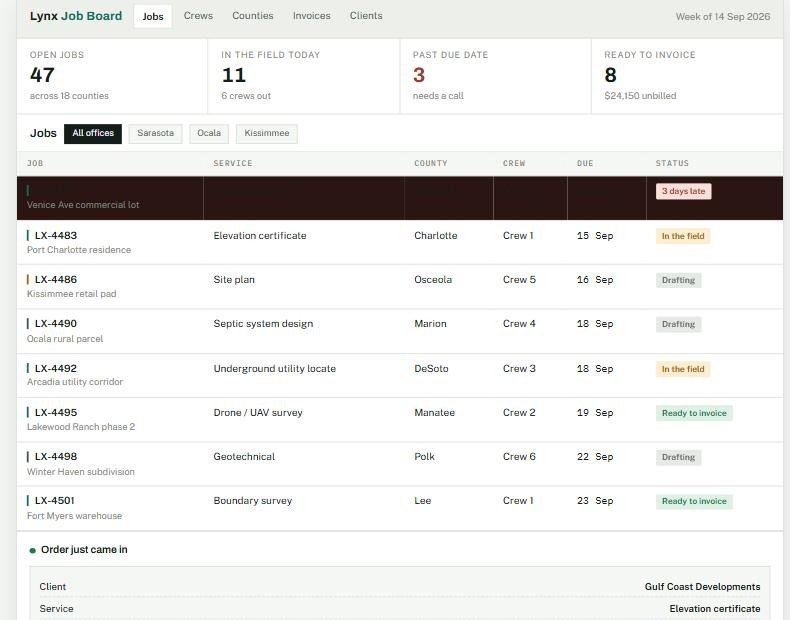Open the Clients tab
This screenshot has height=620, width=790.
tap(366, 16)
